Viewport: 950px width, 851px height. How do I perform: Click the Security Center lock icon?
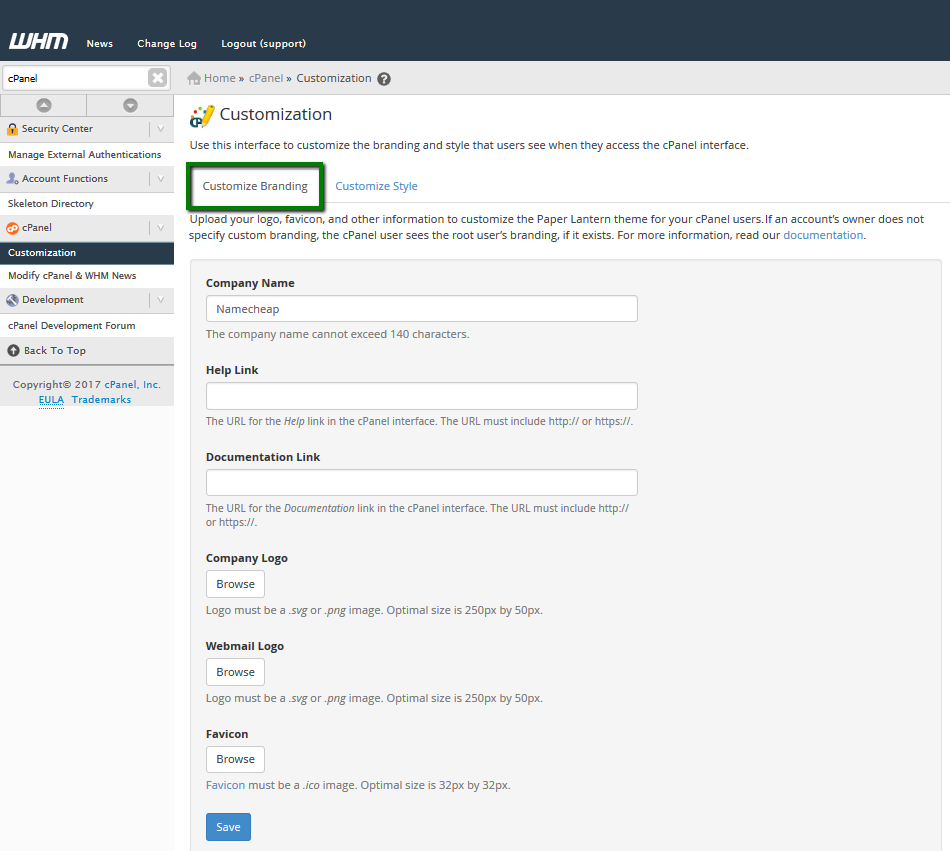pos(12,129)
